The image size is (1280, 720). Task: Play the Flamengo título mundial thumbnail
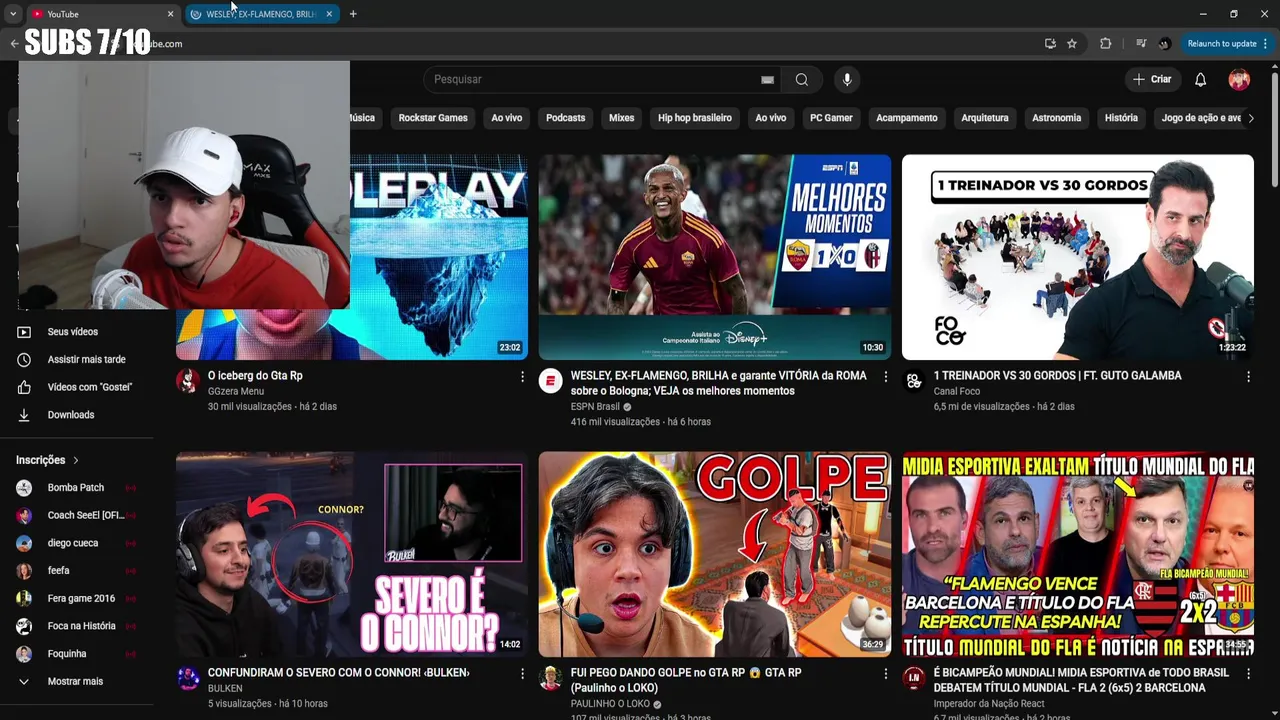(1078, 554)
